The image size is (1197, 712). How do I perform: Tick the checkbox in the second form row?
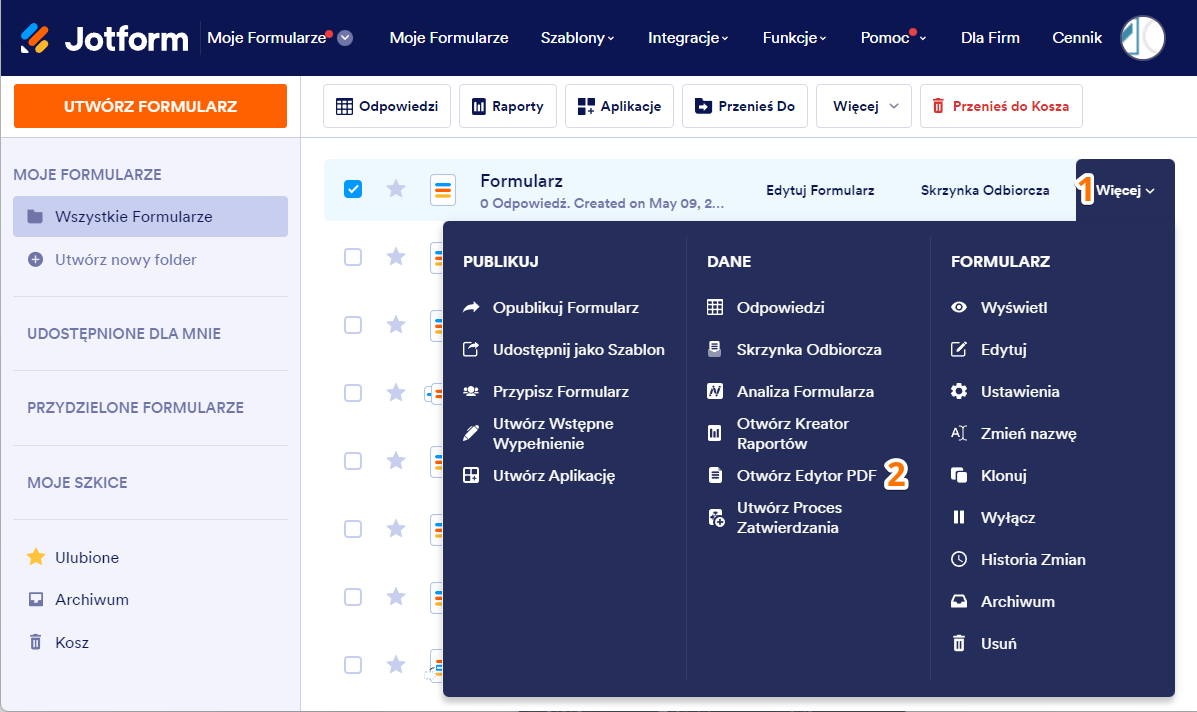pyautogui.click(x=353, y=257)
